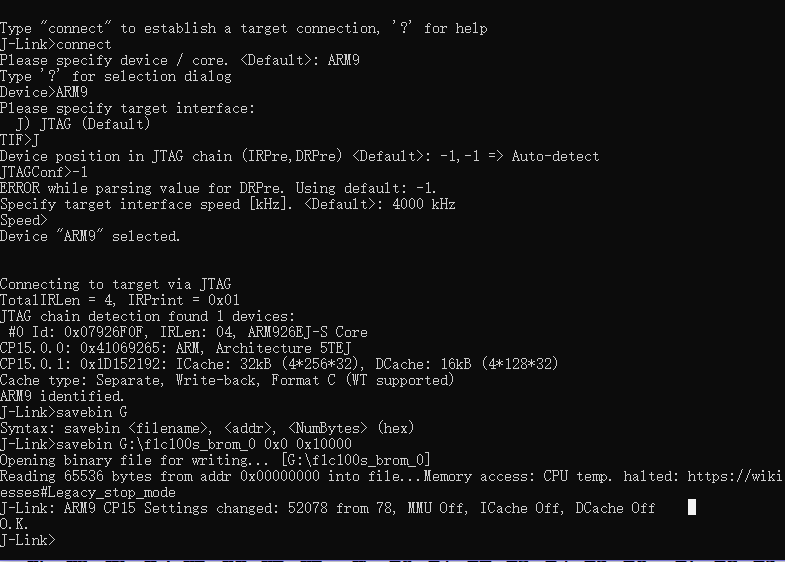785x562 pixels.
Task: Select the "Opening binary file for writing" line
Action: (215, 460)
